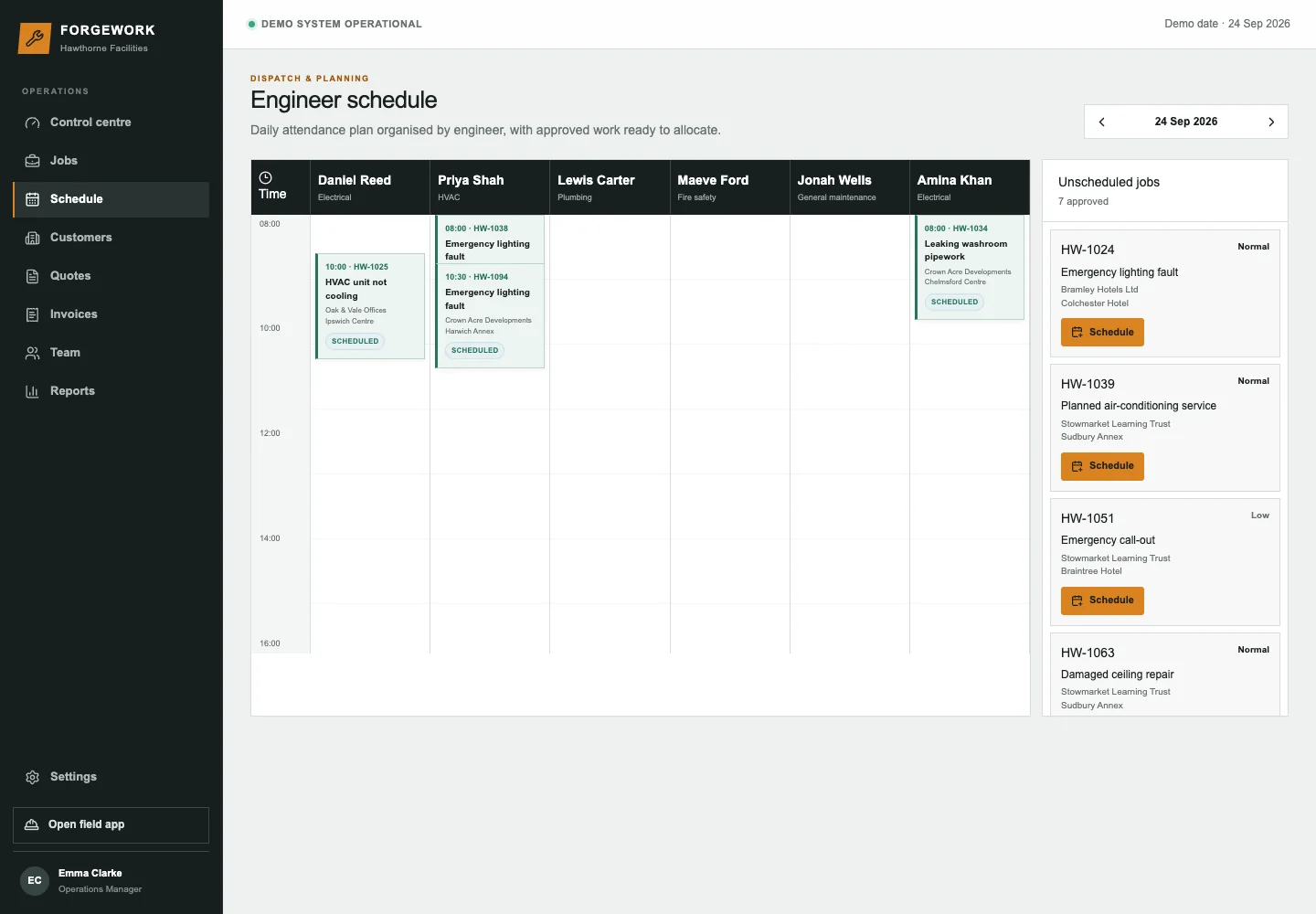Navigate to Jobs

coord(111,161)
